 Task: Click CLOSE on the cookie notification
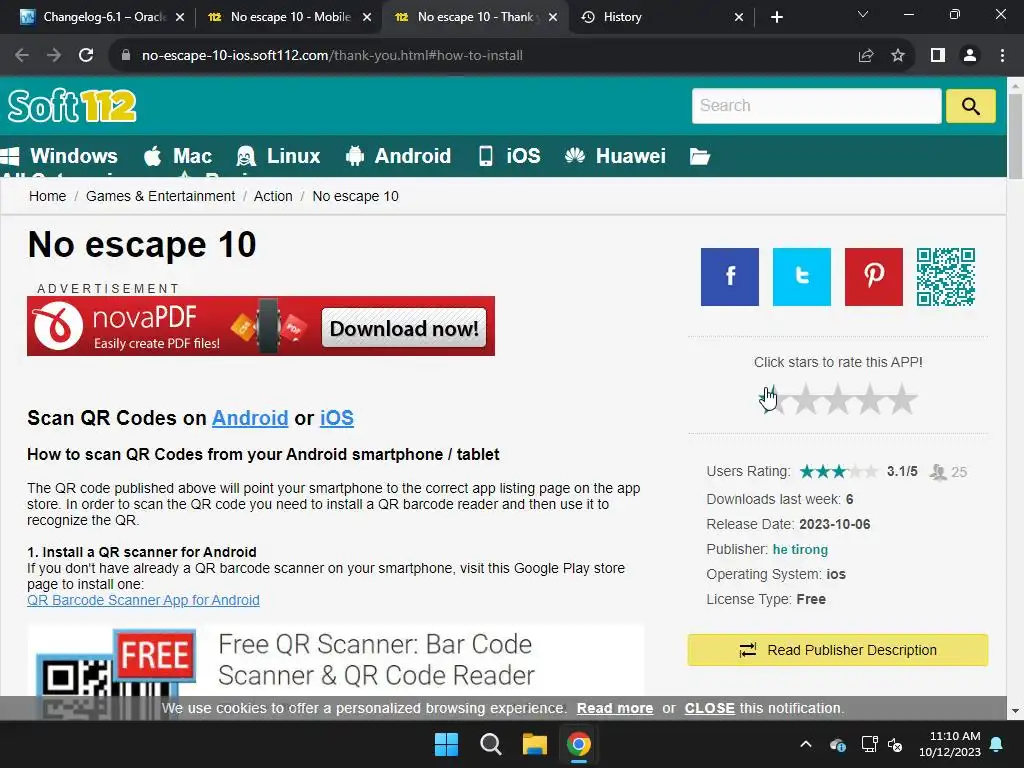(x=709, y=709)
